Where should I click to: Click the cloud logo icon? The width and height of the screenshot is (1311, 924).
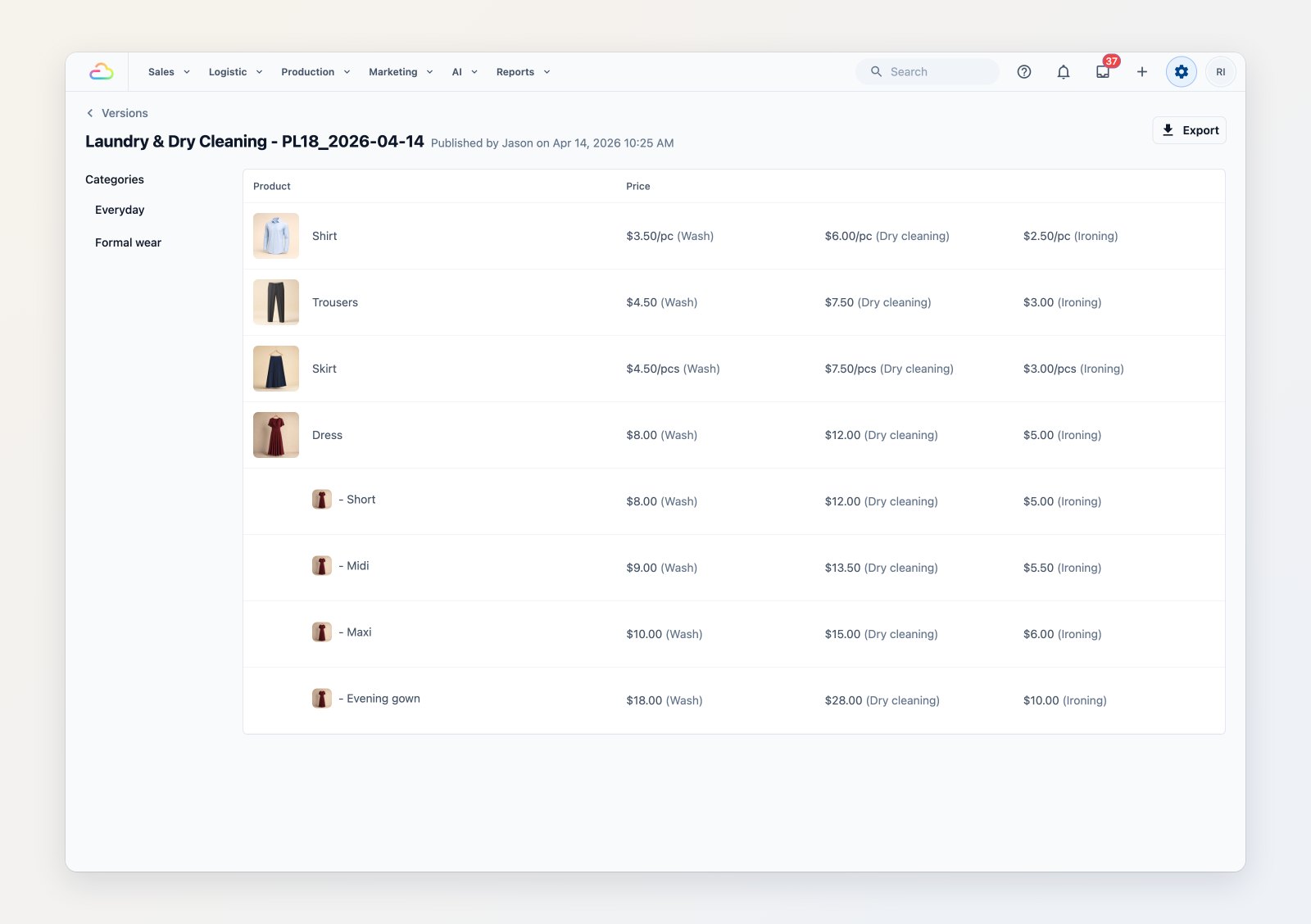[102, 72]
